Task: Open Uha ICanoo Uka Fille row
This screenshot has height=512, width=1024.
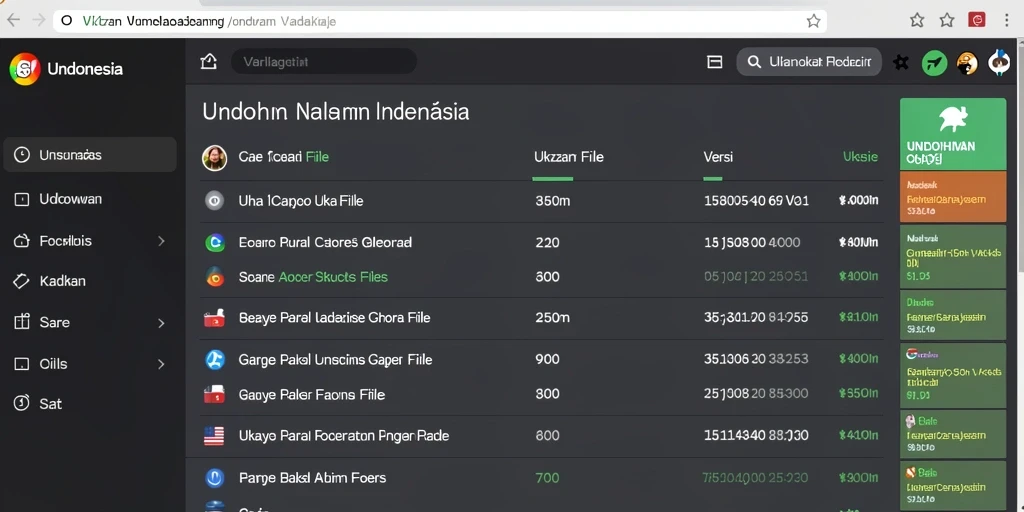Action: [x=541, y=201]
